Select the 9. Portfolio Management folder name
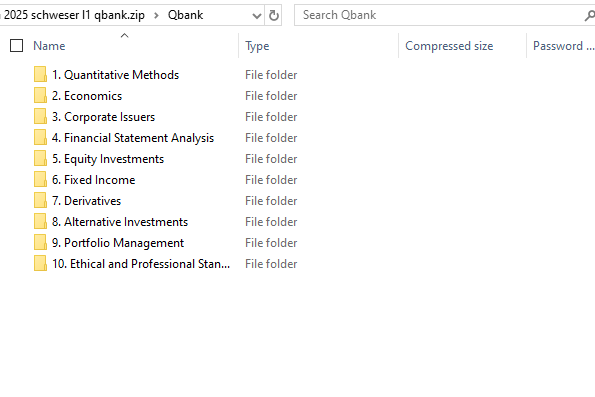This screenshot has width=595, height=397. 118,243
